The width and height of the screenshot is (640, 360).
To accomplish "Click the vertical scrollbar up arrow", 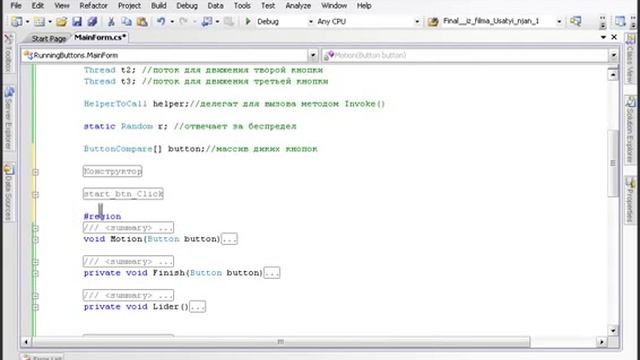I will [x=613, y=75].
